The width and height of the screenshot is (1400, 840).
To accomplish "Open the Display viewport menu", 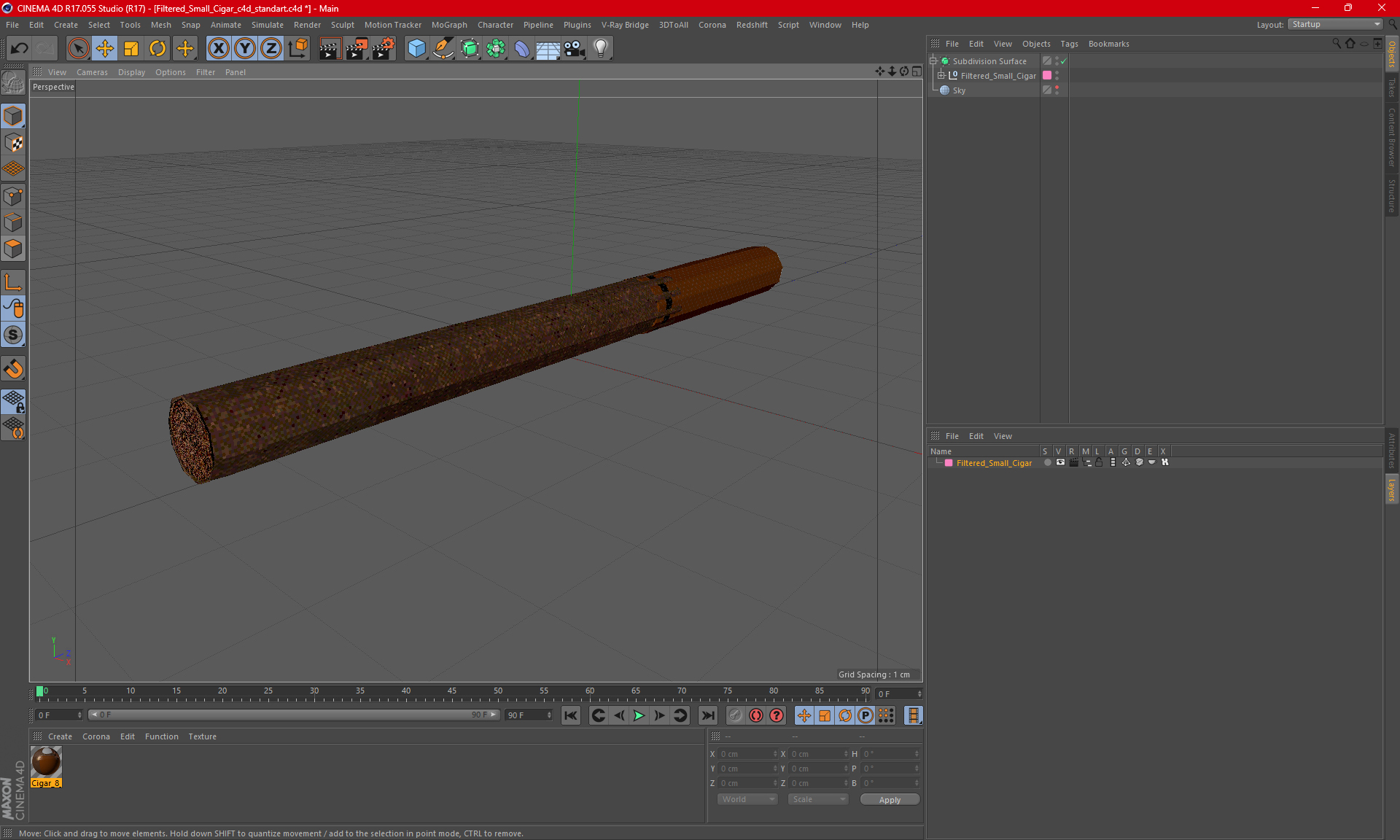I will pyautogui.click(x=131, y=72).
